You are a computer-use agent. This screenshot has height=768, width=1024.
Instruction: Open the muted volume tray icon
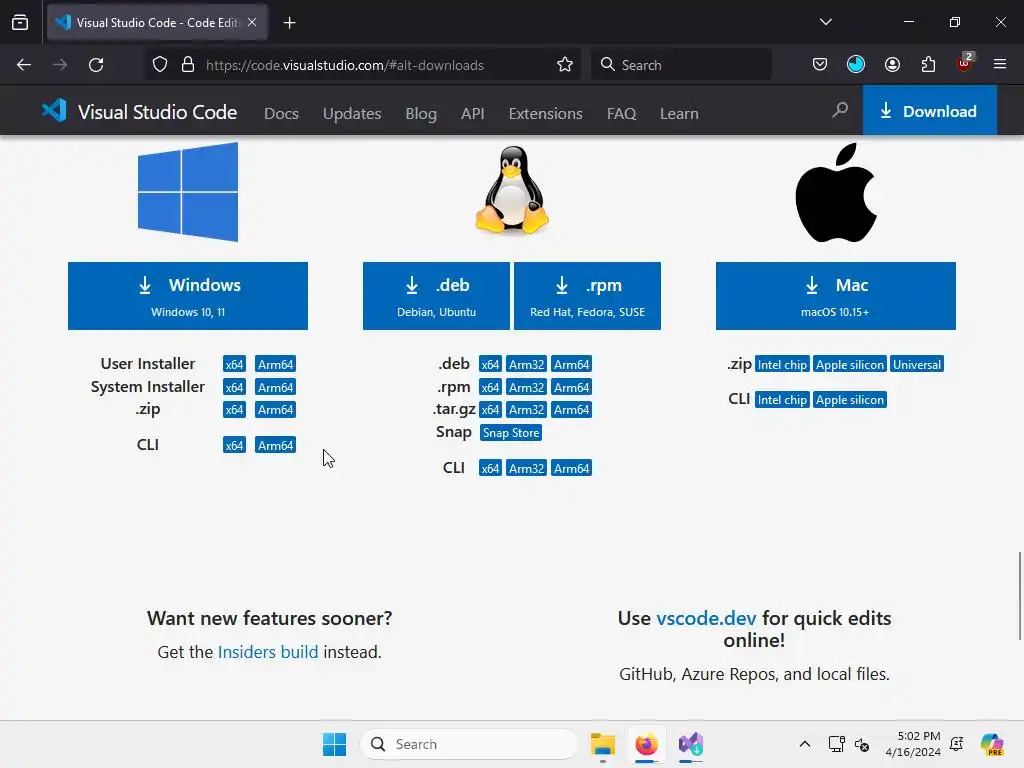[861, 744]
